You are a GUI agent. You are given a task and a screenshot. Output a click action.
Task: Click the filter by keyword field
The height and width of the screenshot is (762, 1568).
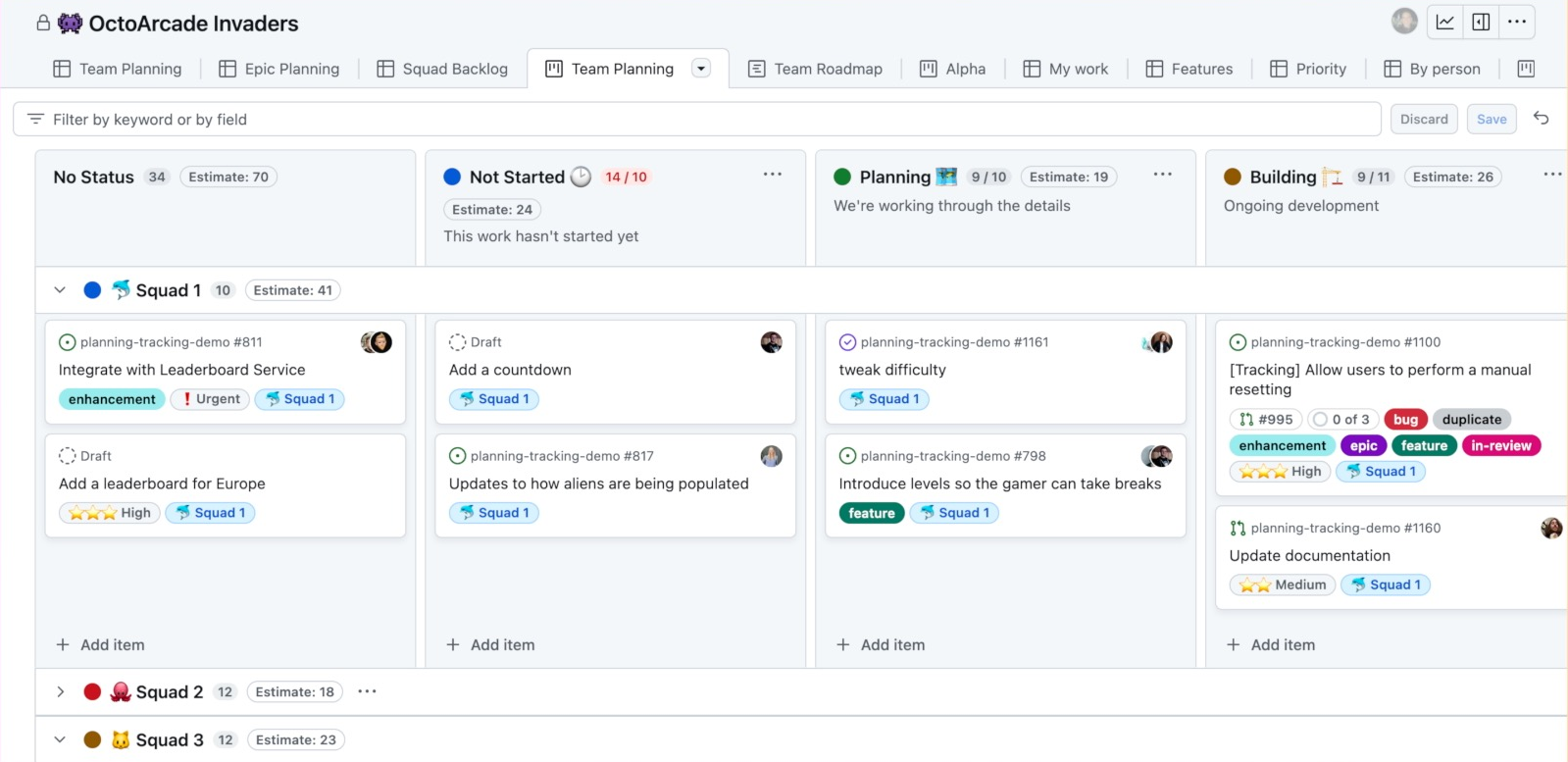point(697,119)
